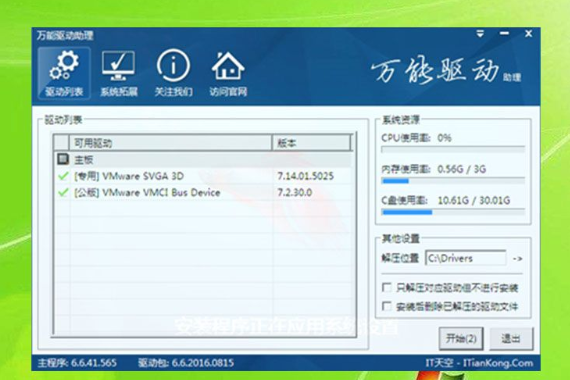Image resolution: width=570 pixels, height=380 pixels.
Task: Click 驱动包: 6.6.2016.0815 status text
Action: (x=186, y=363)
